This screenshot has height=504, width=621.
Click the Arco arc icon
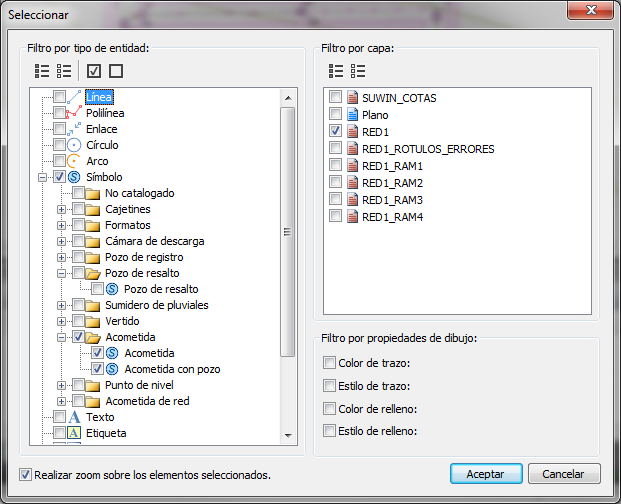74,161
